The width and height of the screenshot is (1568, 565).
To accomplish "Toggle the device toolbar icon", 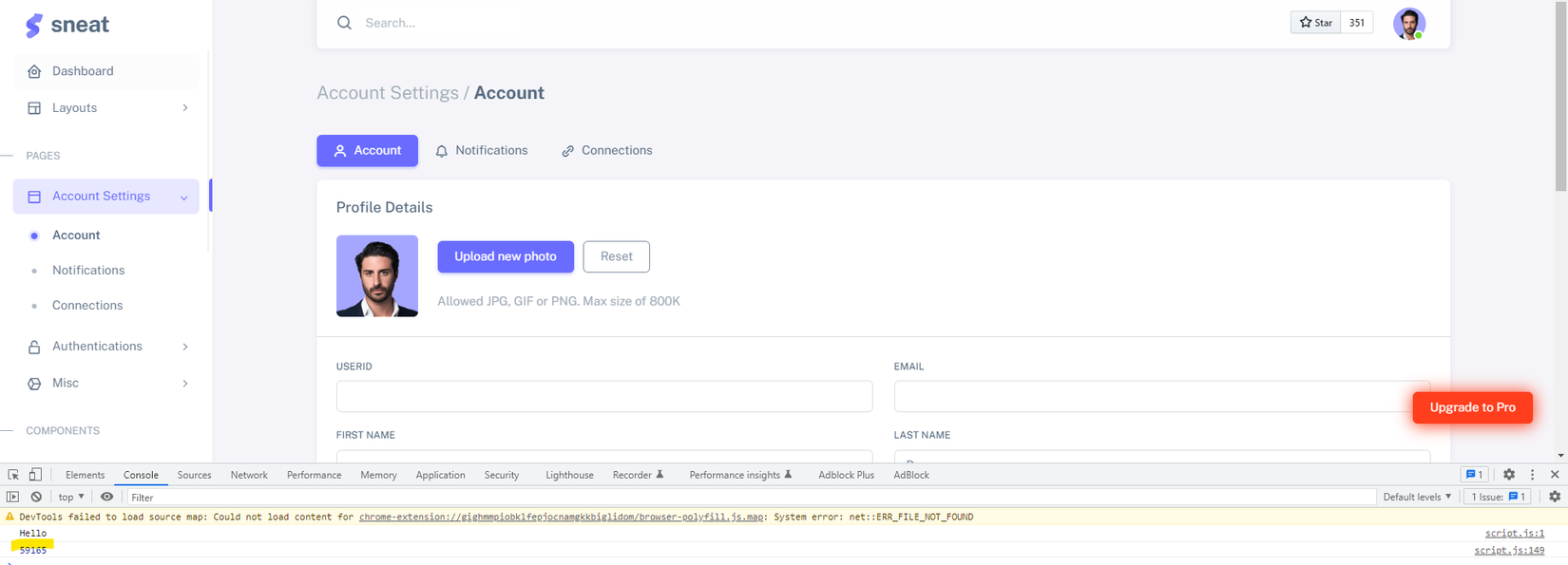I will point(35,475).
